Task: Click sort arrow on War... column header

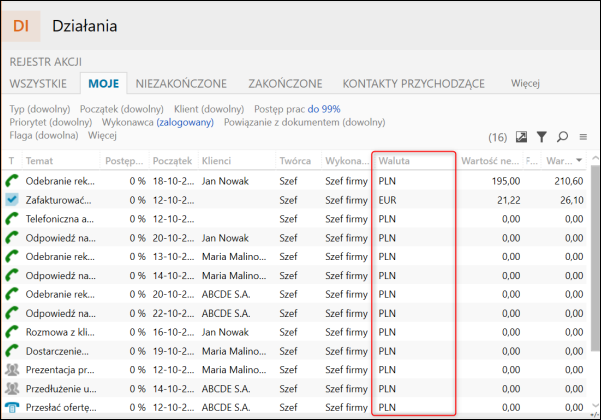Action: (x=579, y=160)
